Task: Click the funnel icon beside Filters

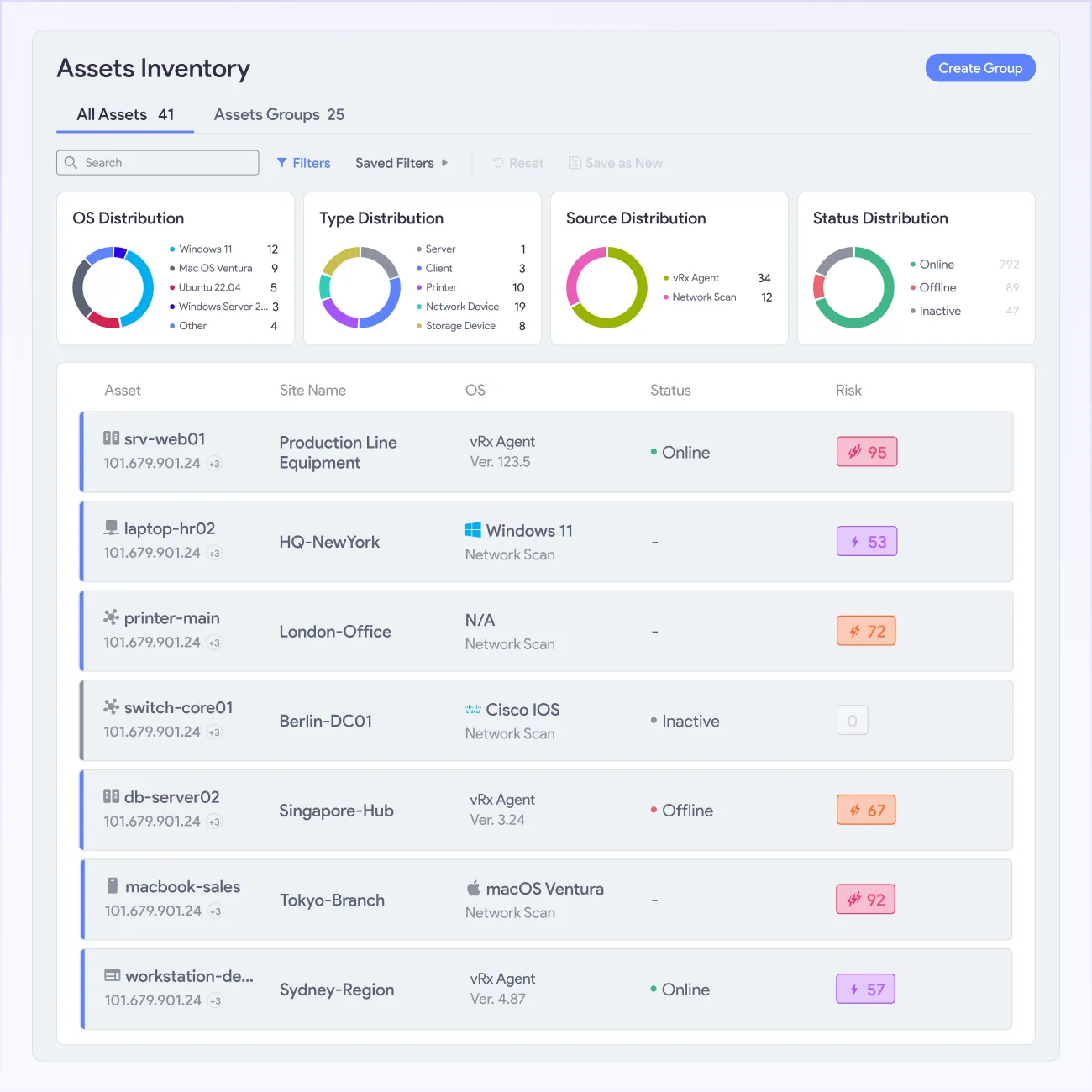Action: pos(282,163)
